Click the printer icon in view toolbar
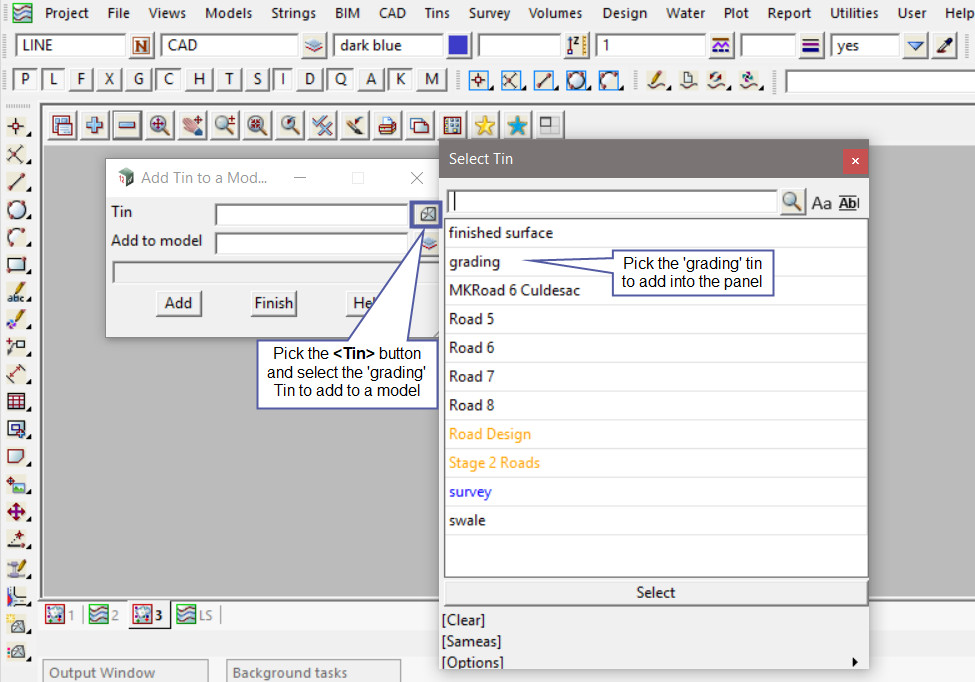Image resolution: width=975 pixels, height=682 pixels. [x=387, y=125]
